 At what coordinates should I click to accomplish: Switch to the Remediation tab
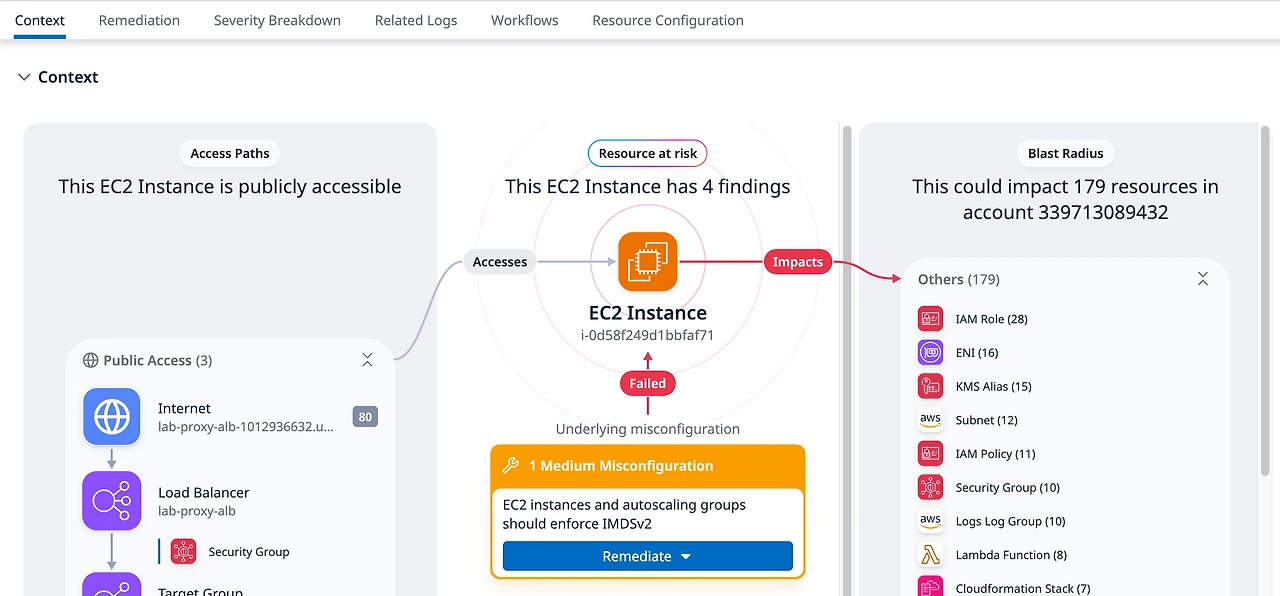(x=139, y=20)
